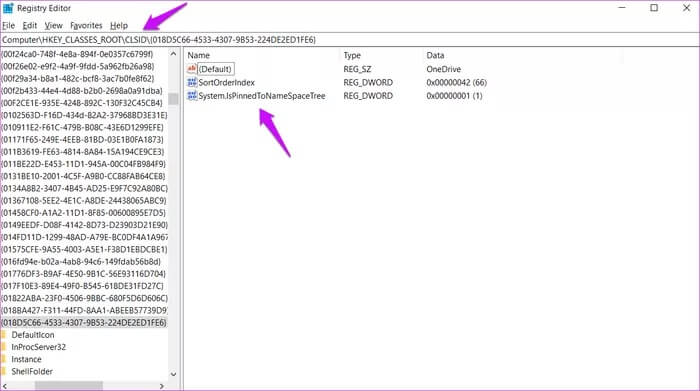Select key {00f26e02-e9f2-4a9f-9fdd-5a962fb26a98}
Image resolution: width=700 pixels, height=391 pixels.
[78, 66]
